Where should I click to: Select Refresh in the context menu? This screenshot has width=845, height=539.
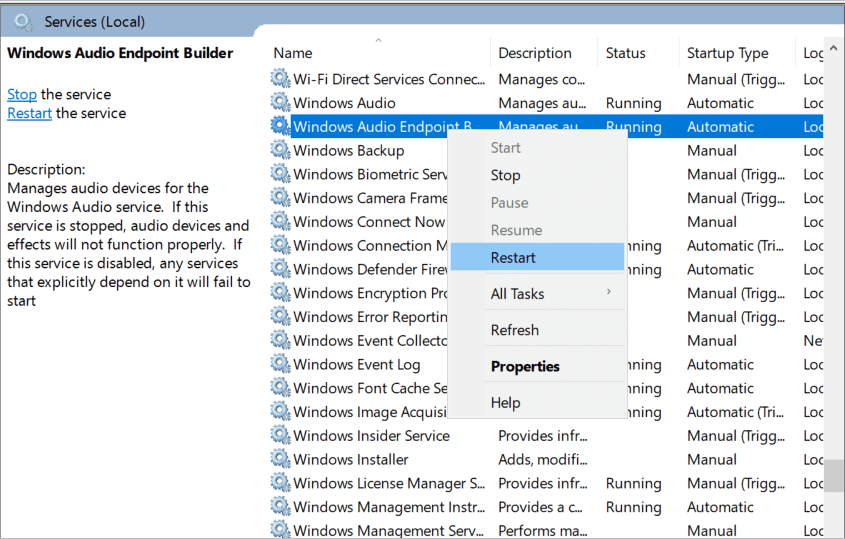coord(537,329)
